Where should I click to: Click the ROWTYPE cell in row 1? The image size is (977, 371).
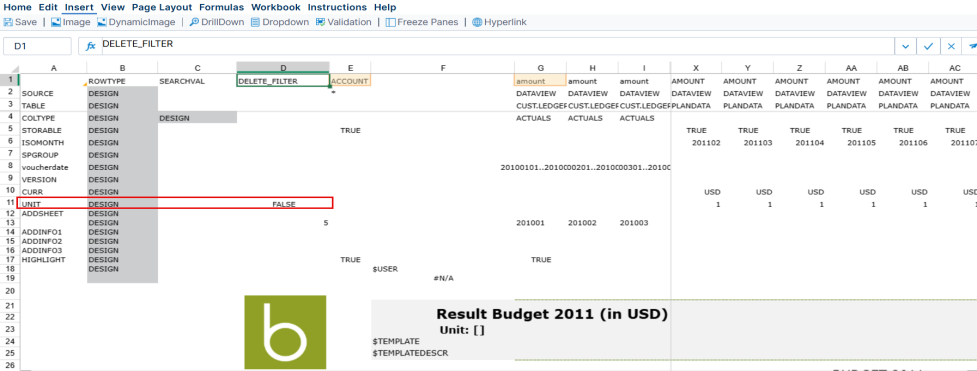[x=122, y=81]
